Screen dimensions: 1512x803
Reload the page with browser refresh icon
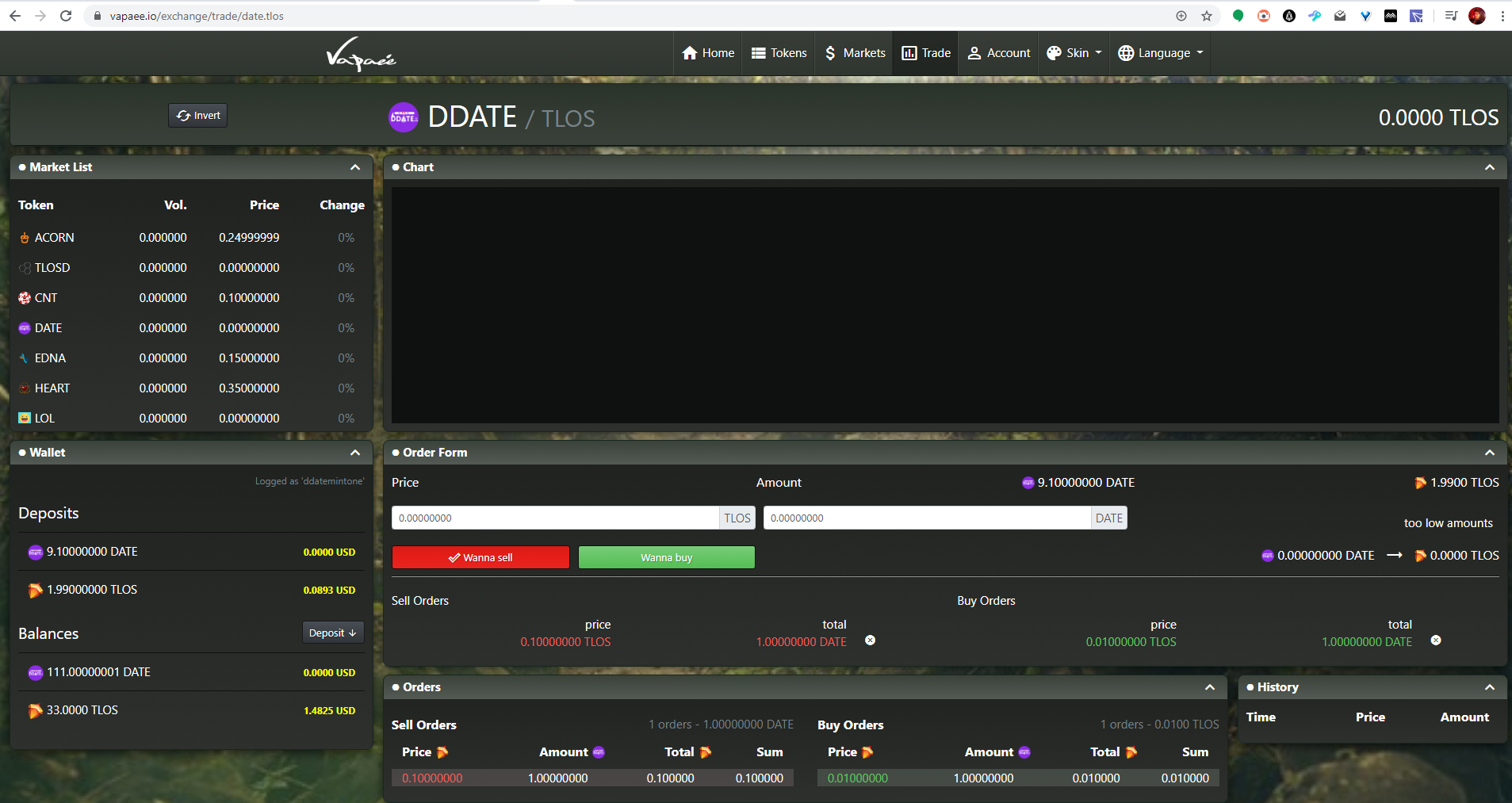pos(66,16)
